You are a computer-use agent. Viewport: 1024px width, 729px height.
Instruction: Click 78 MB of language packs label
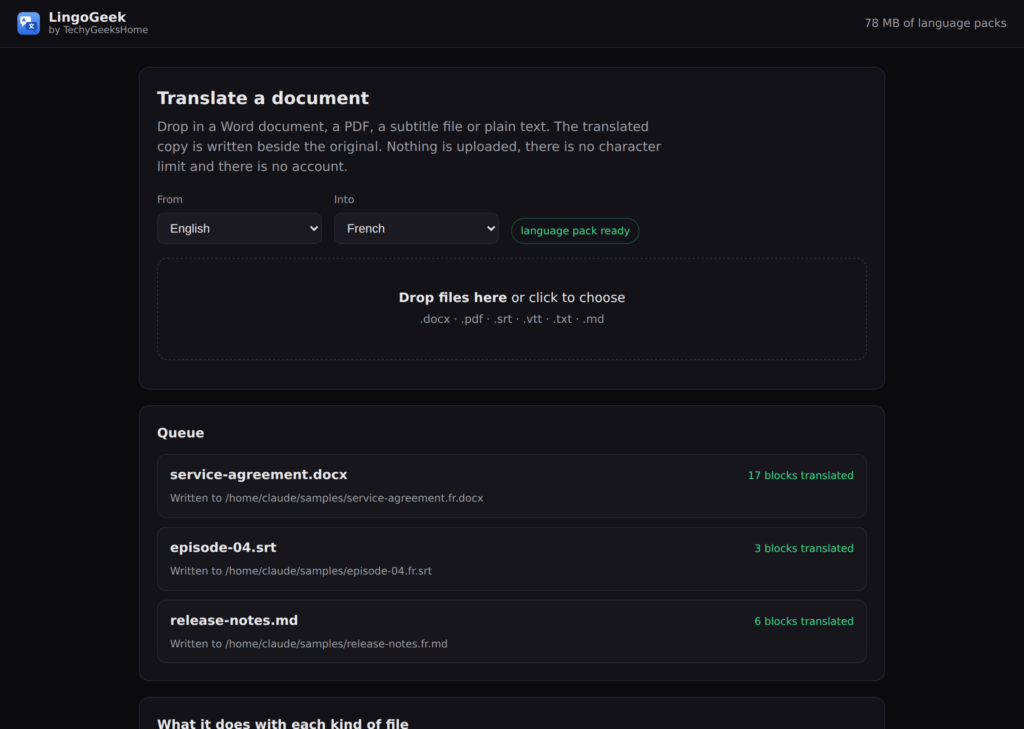coord(935,23)
